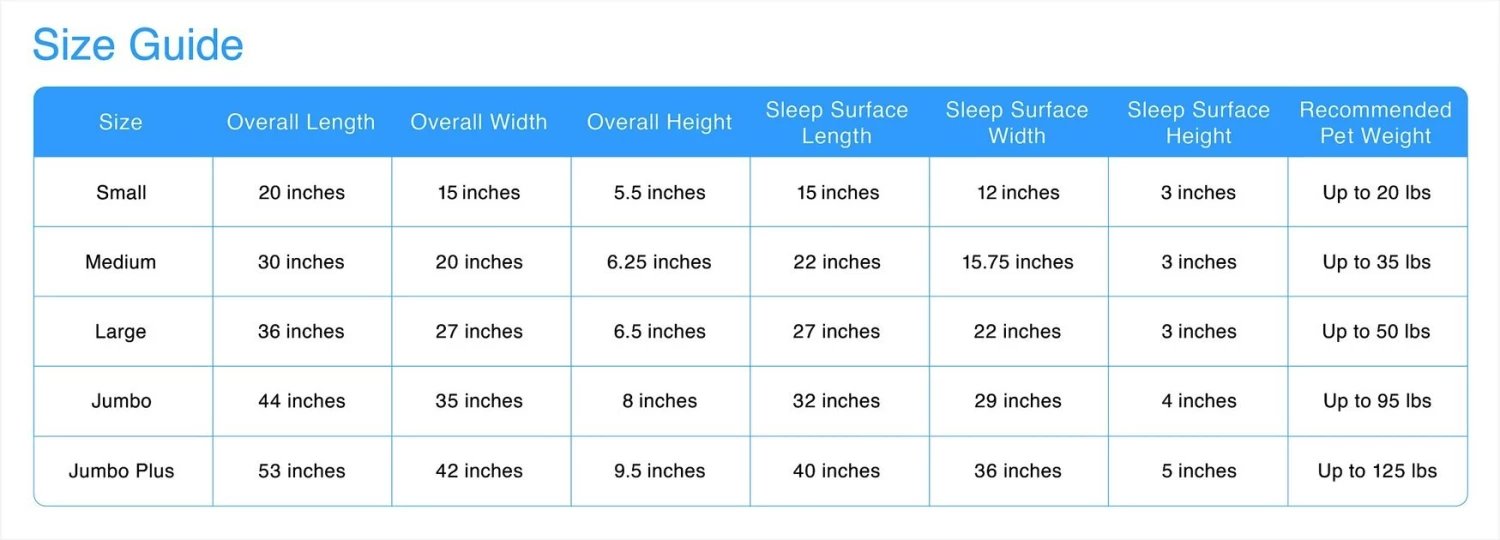Click the Size Guide heading
Screen dimensions: 1500x540
tap(138, 45)
